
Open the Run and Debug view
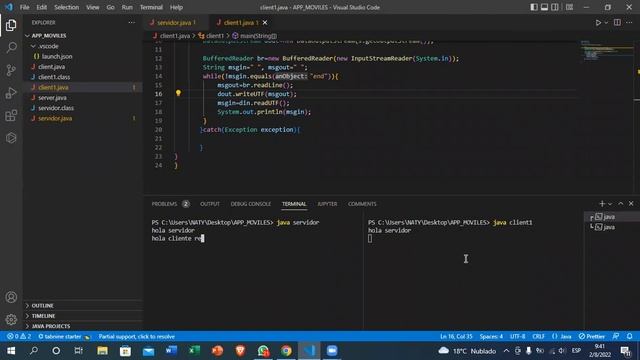(11, 93)
